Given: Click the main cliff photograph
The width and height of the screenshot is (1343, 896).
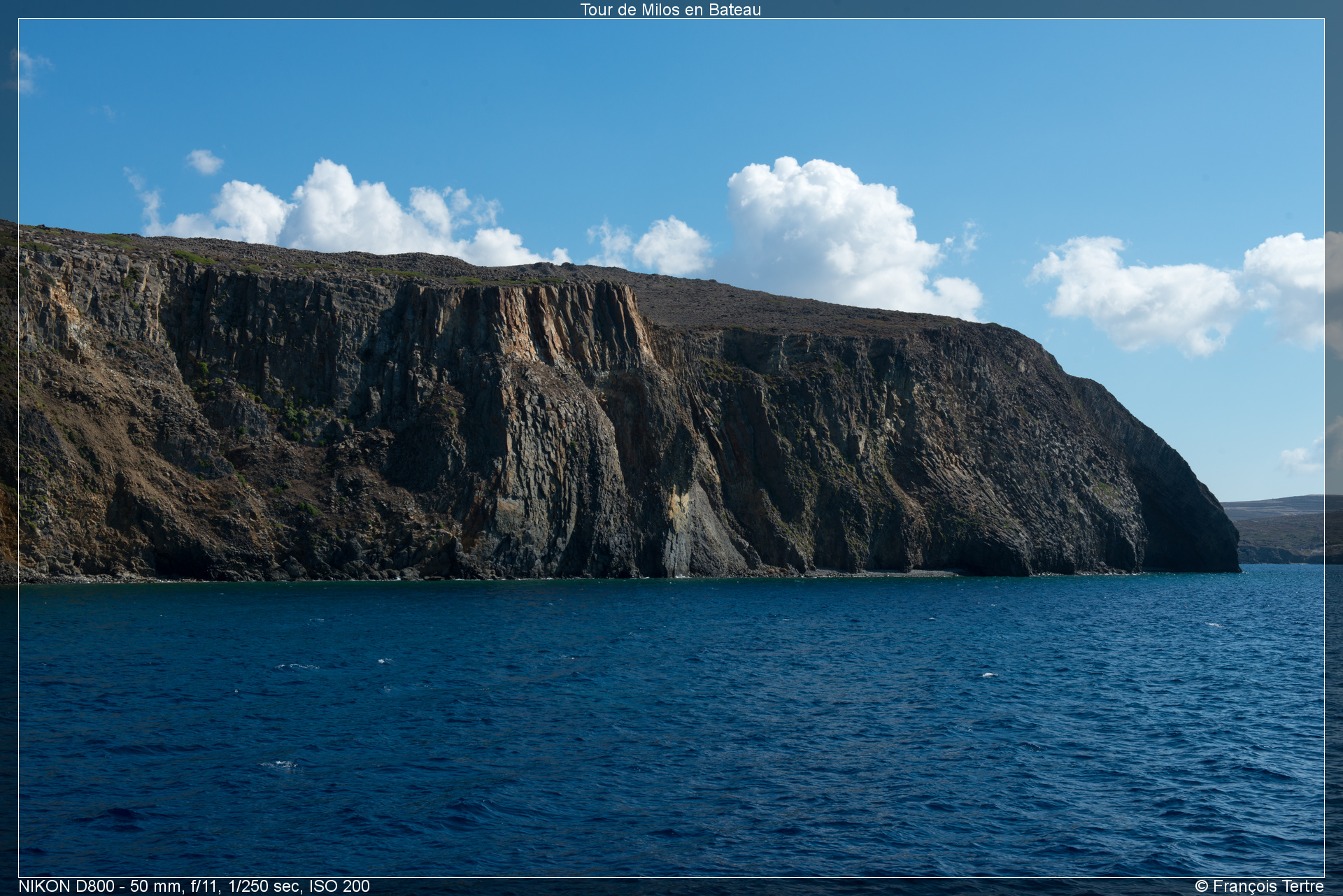Looking at the screenshot, I should coord(671,448).
